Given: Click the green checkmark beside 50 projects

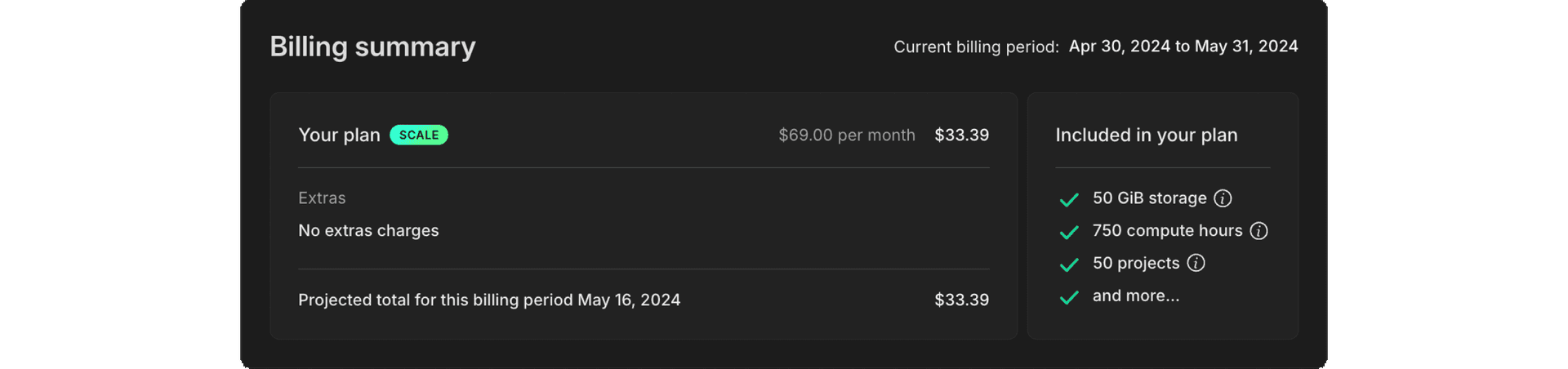Looking at the screenshot, I should [1069, 265].
